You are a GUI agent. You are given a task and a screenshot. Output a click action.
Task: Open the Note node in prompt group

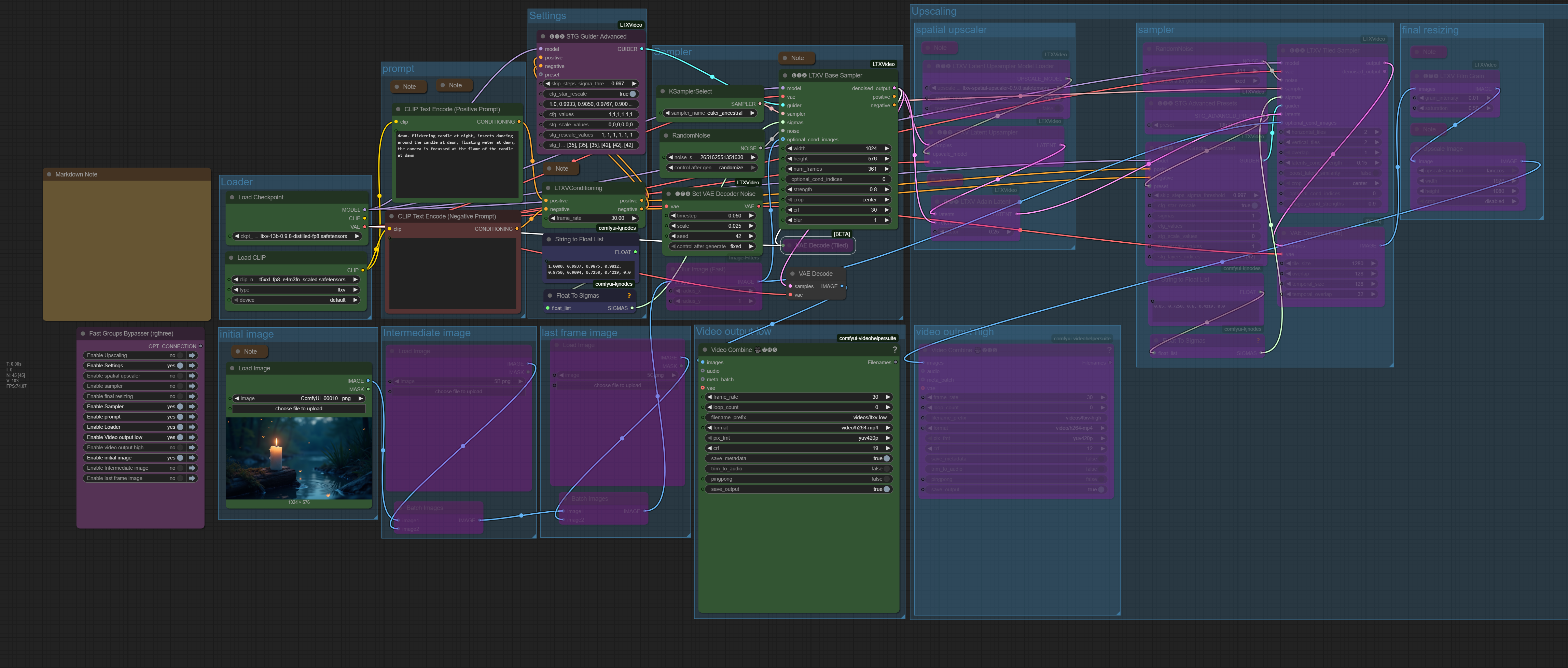click(x=410, y=86)
